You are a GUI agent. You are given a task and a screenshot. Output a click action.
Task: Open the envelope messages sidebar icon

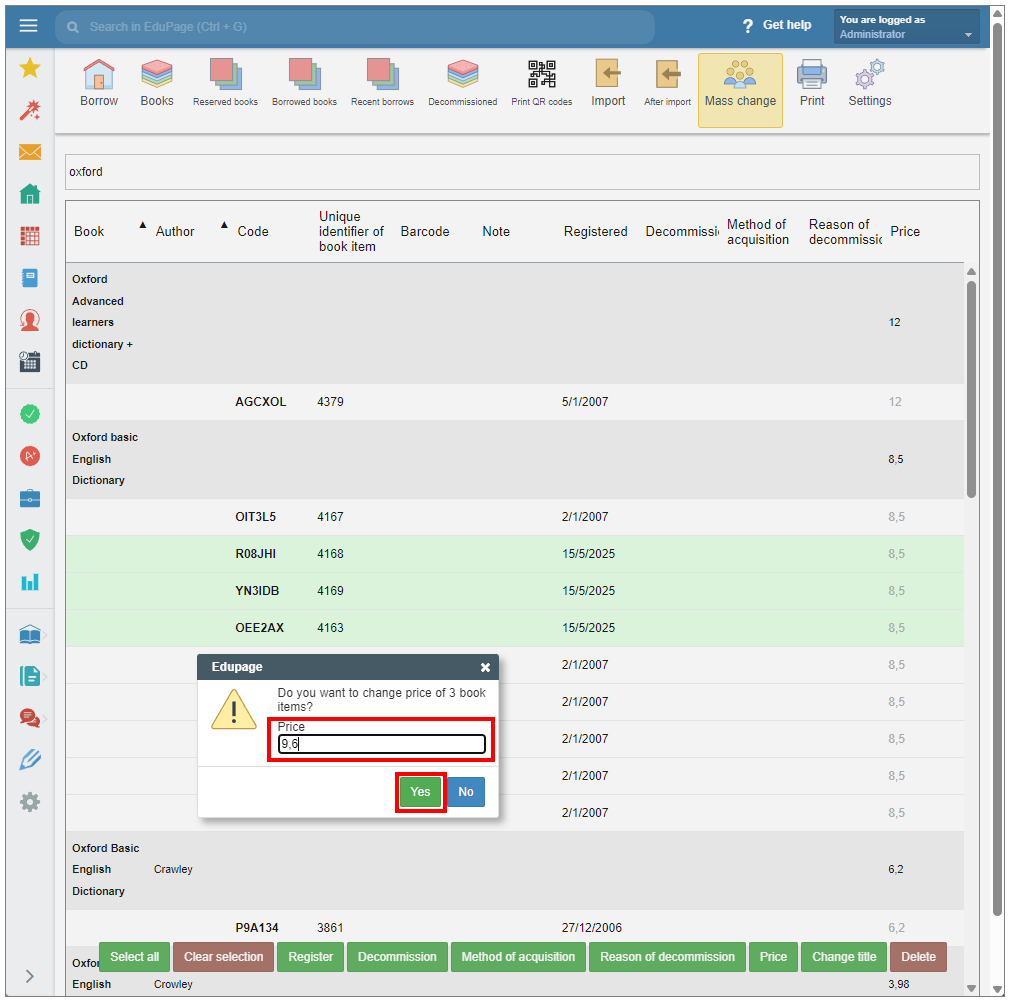click(30, 152)
